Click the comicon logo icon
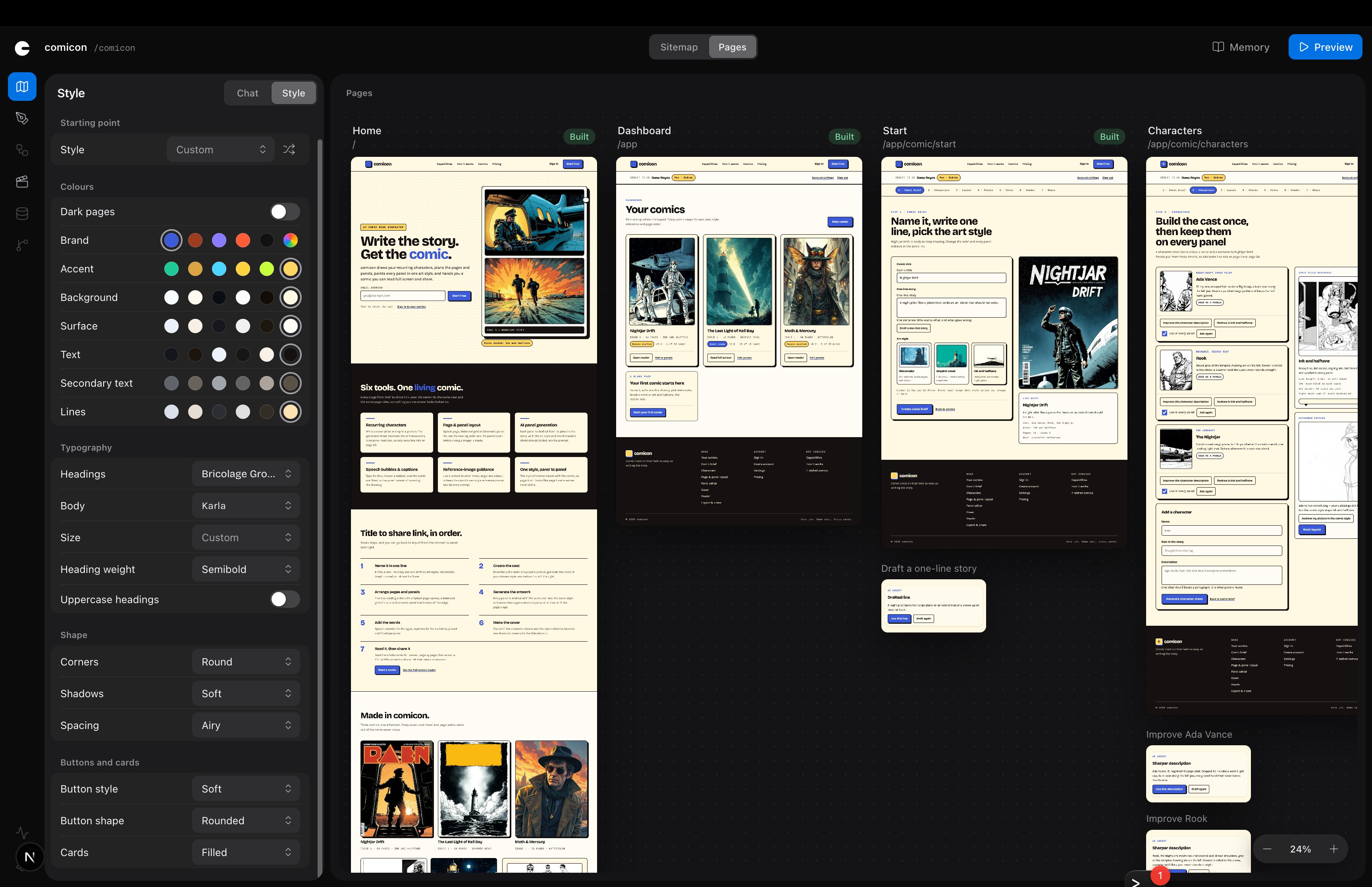 tap(22, 48)
